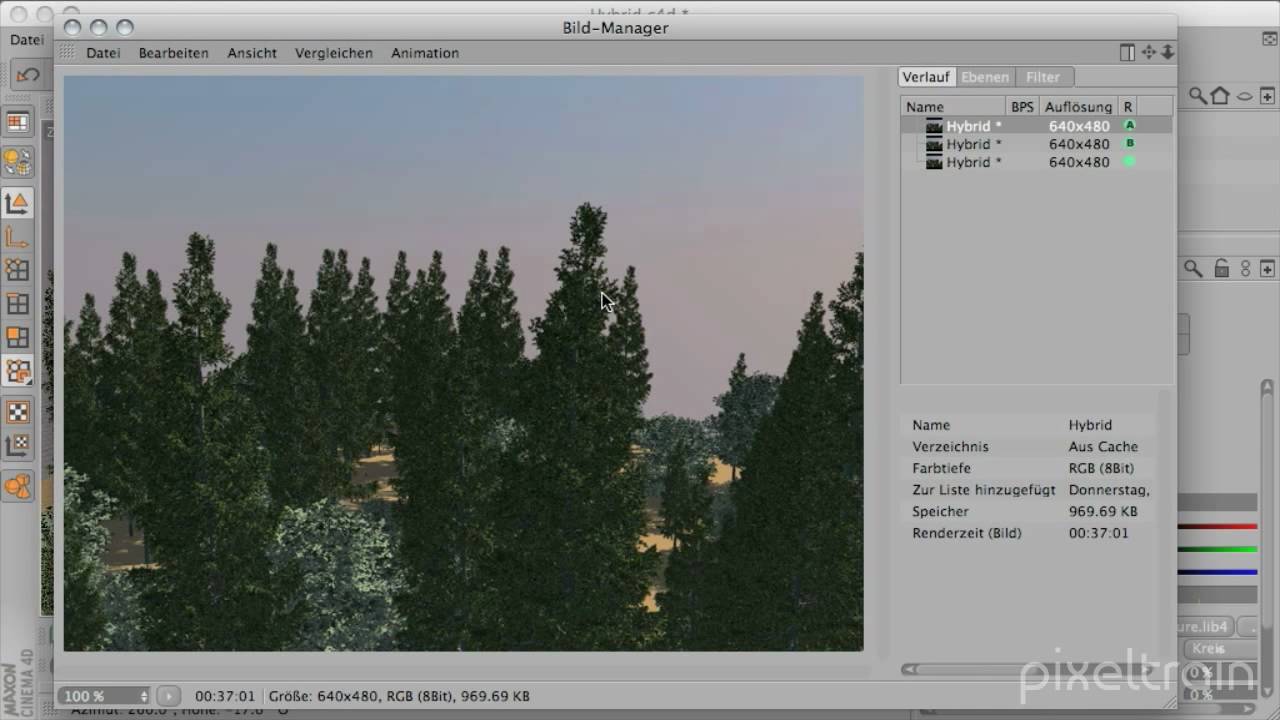Select the texture checkerboard mode icon

[18, 411]
